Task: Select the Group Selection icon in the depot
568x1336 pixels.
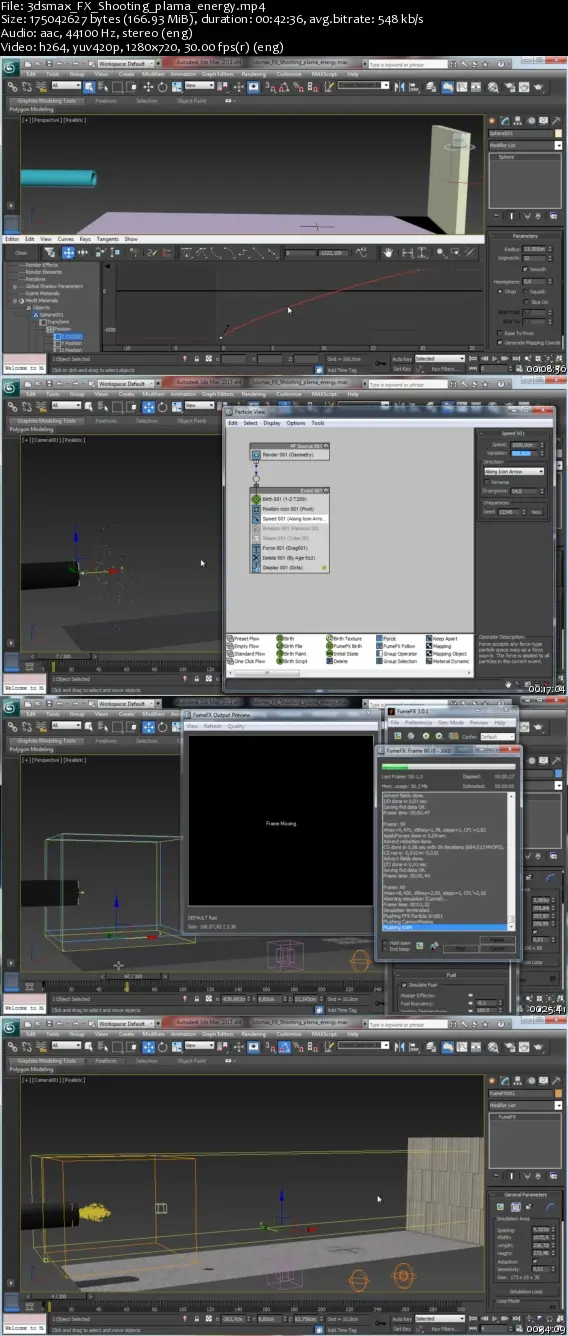Action: 380,661
